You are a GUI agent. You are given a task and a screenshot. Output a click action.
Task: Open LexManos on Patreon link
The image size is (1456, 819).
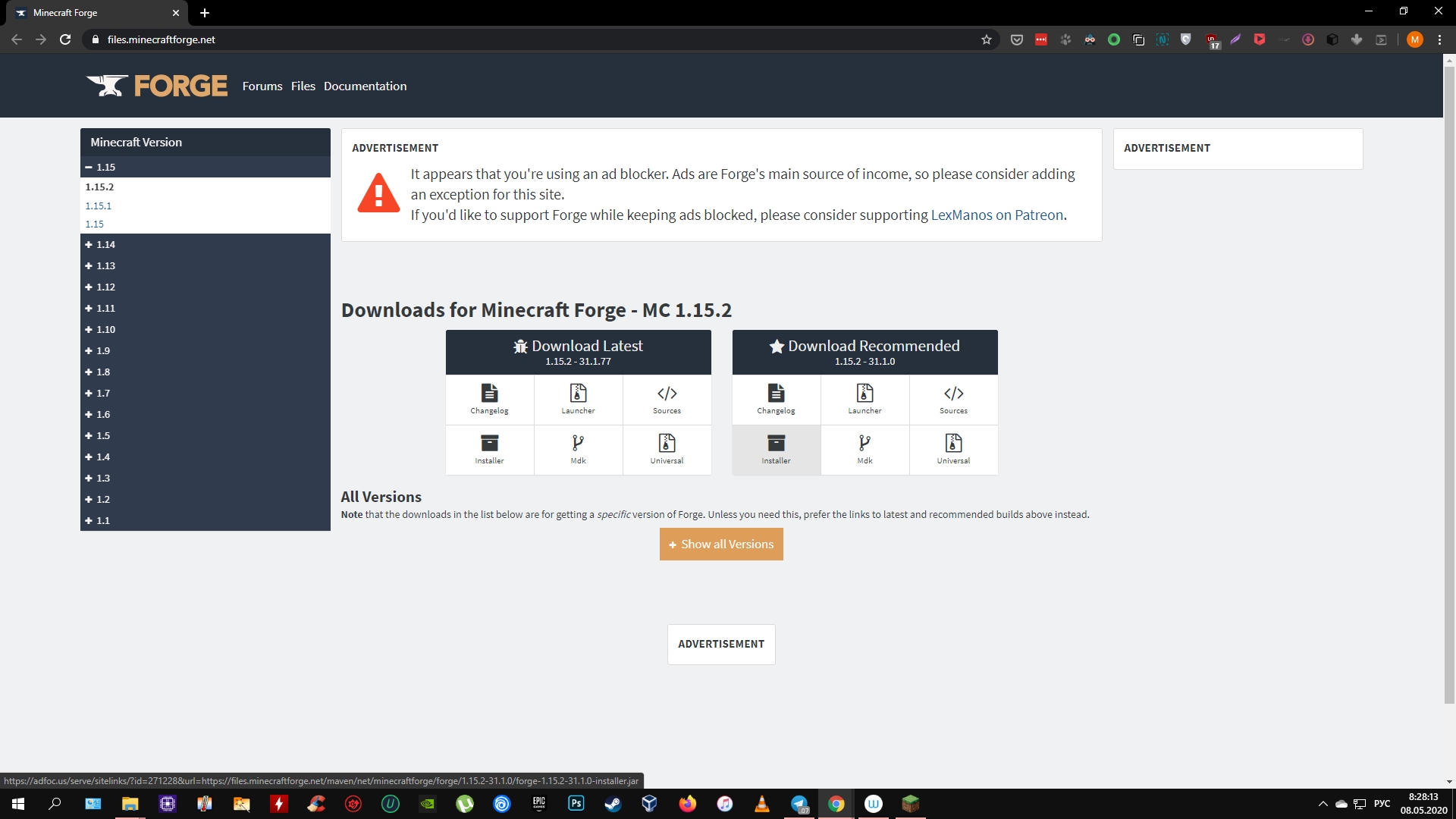pos(996,215)
